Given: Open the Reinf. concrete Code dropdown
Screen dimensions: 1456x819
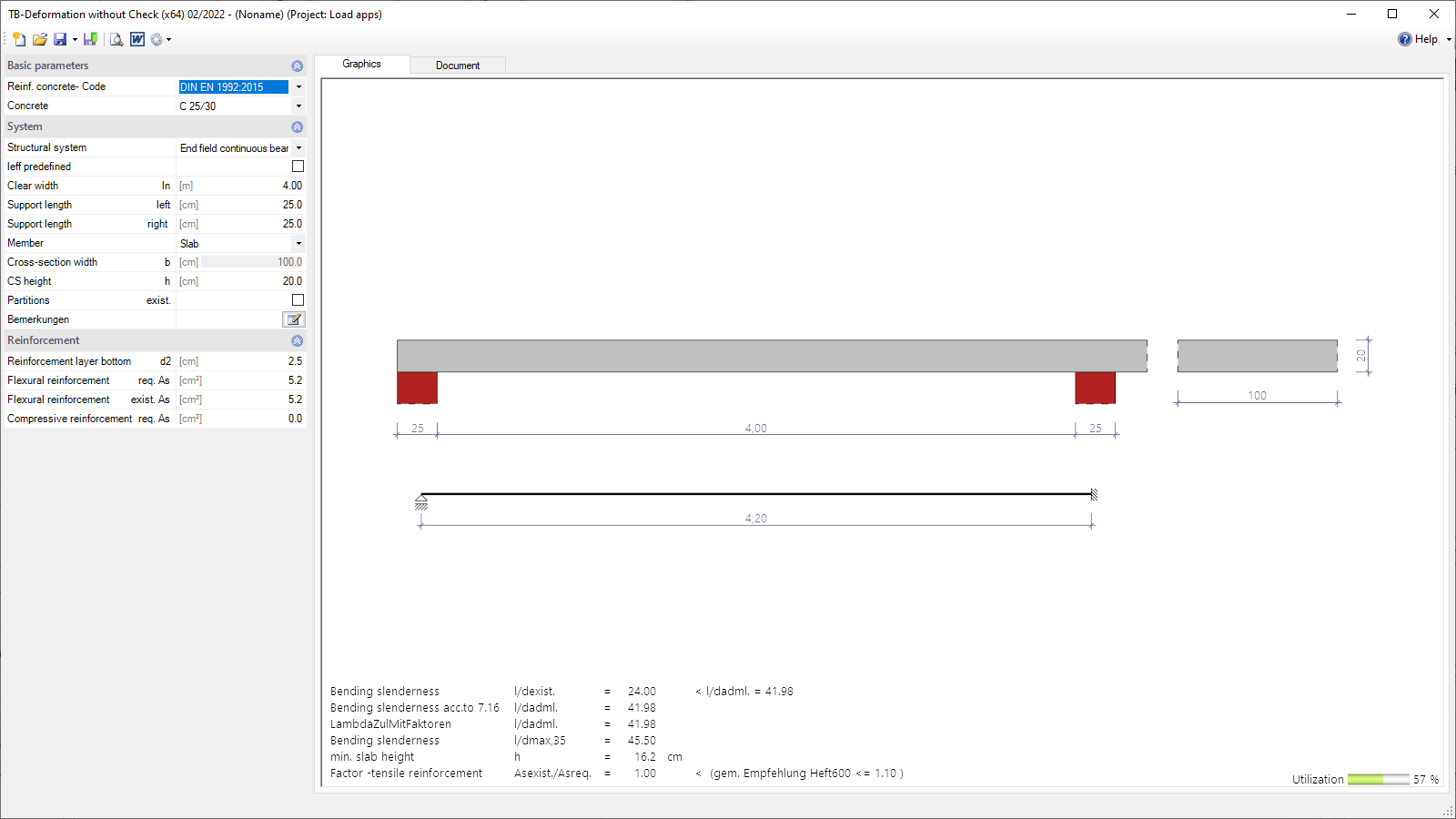Looking at the screenshot, I should pyautogui.click(x=298, y=86).
